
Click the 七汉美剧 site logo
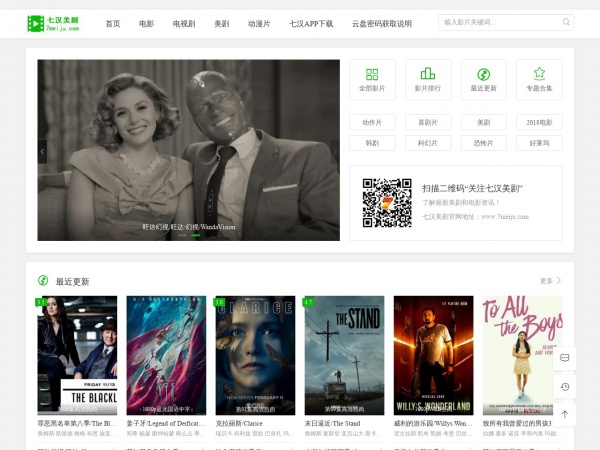coord(53,24)
